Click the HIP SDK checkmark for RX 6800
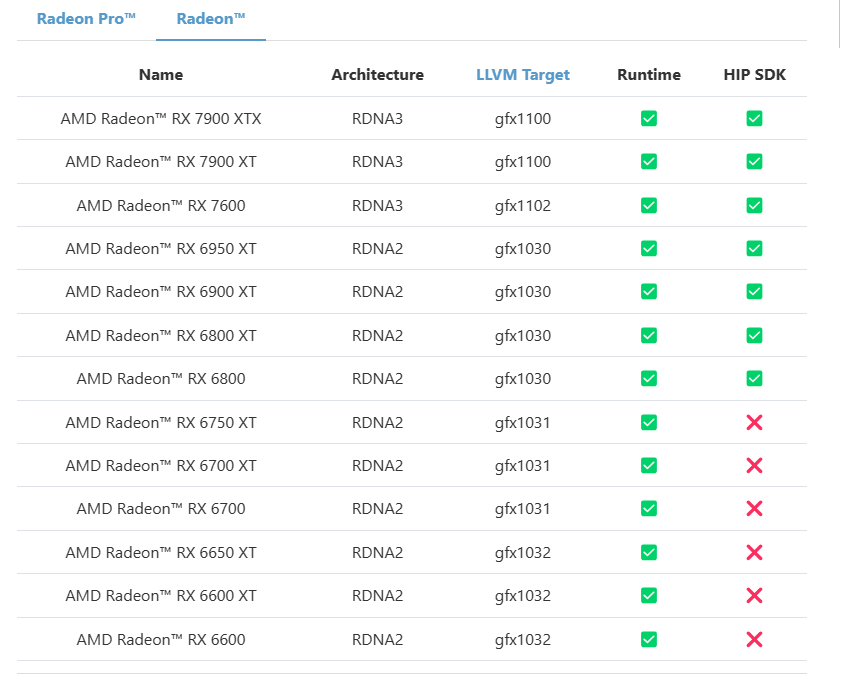The image size is (854, 686). pos(754,379)
